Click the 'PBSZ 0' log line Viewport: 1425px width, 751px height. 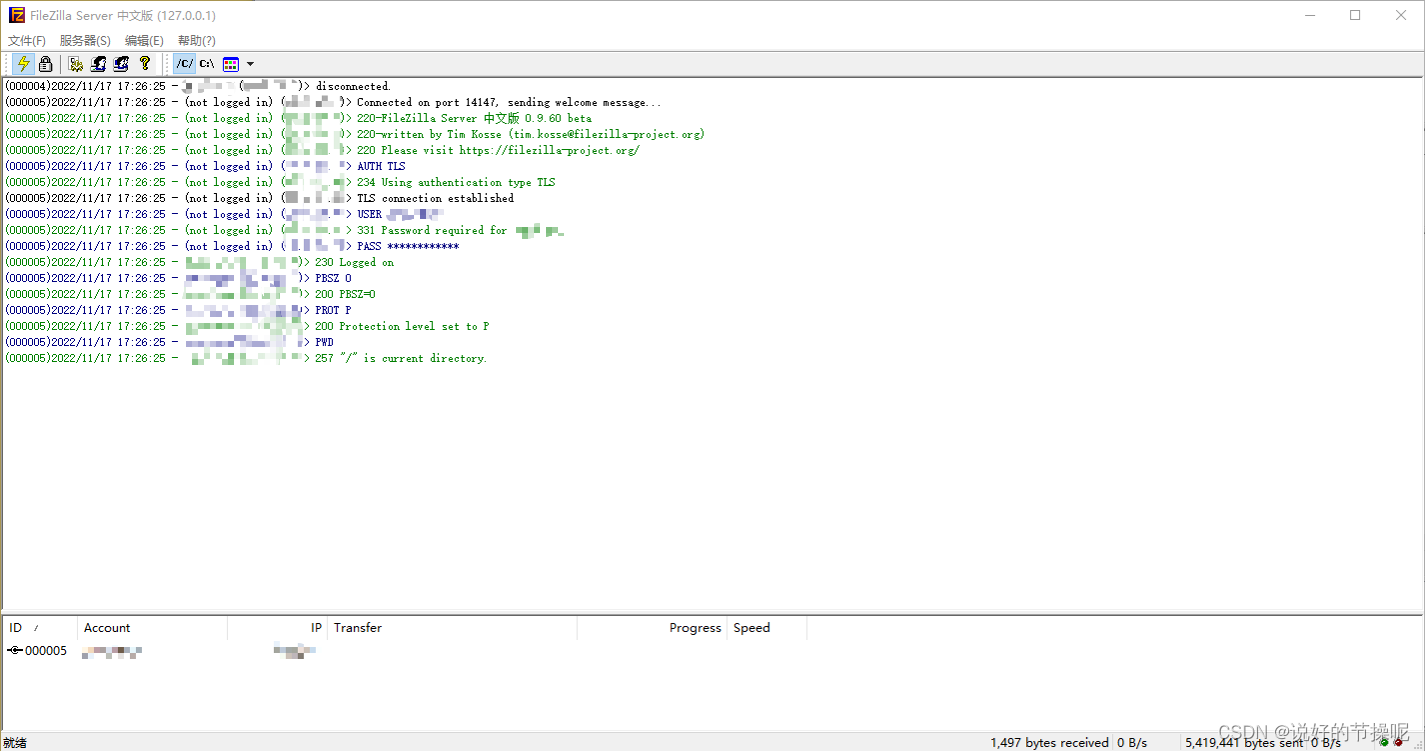coord(178,278)
